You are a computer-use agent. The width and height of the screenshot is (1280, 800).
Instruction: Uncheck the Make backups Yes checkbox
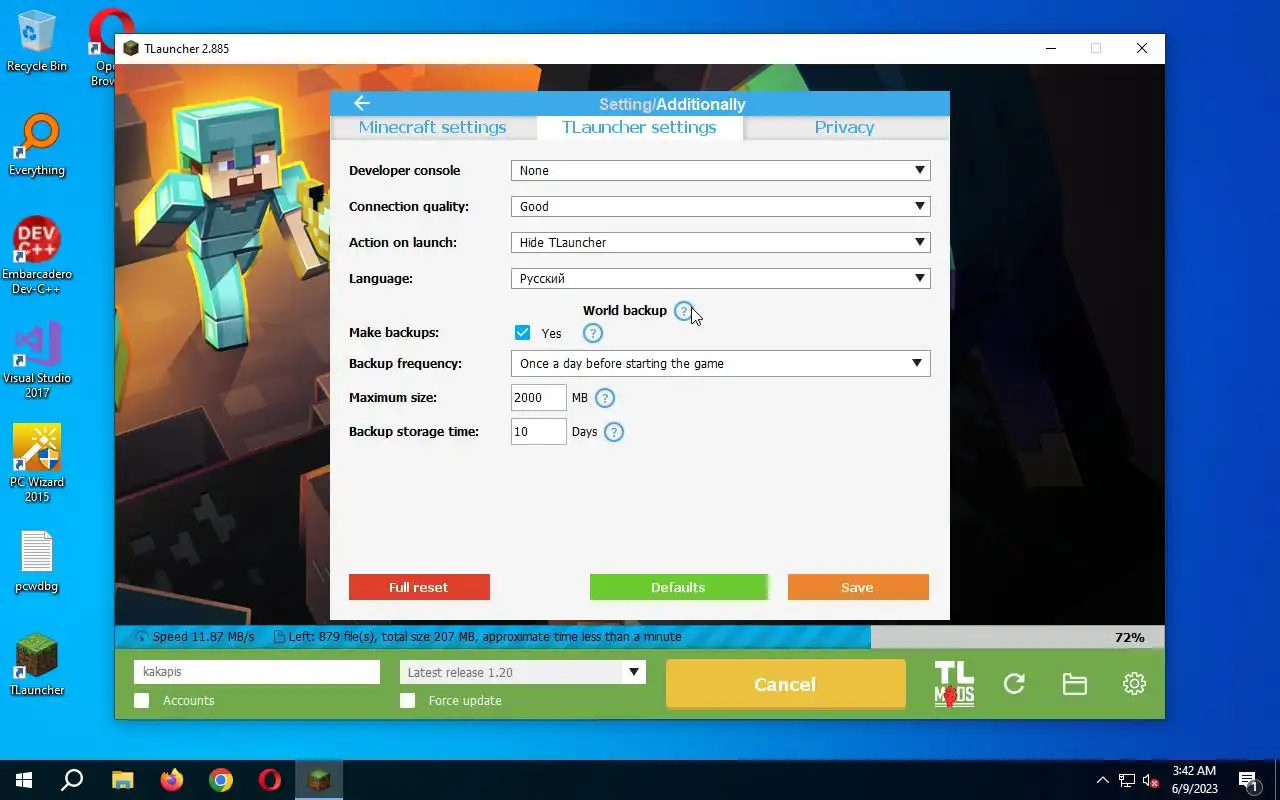click(x=522, y=333)
